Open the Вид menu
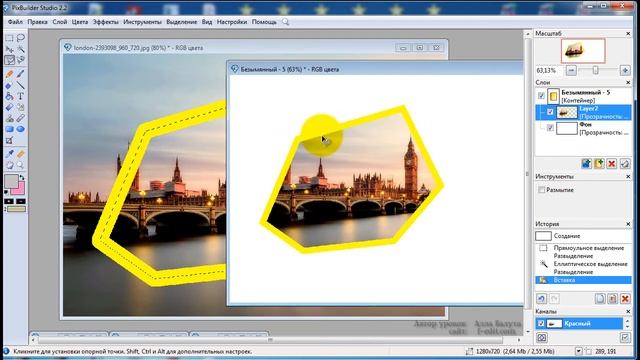This screenshot has height=360, width=640. click(207, 22)
